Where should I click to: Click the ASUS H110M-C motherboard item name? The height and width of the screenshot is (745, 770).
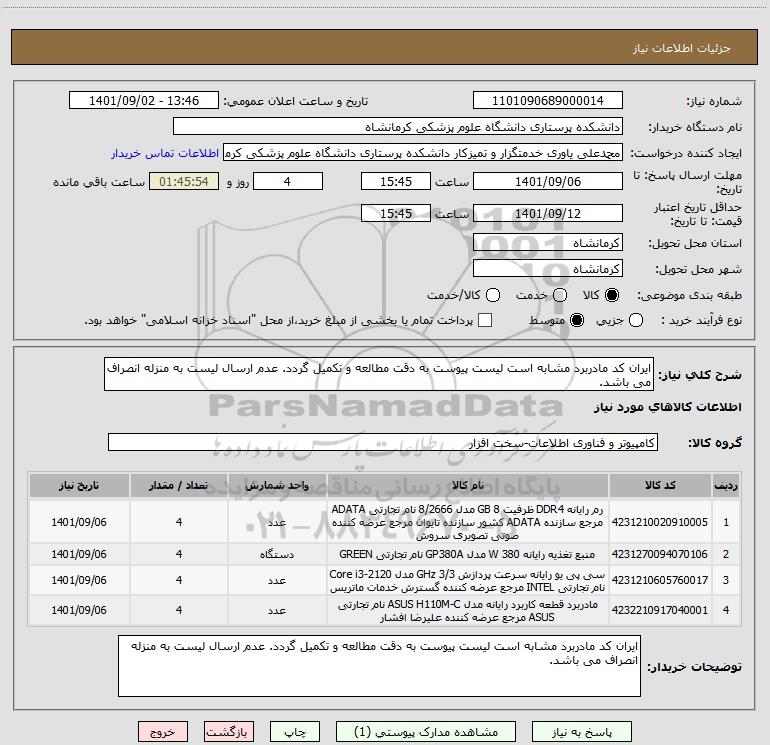point(468,610)
